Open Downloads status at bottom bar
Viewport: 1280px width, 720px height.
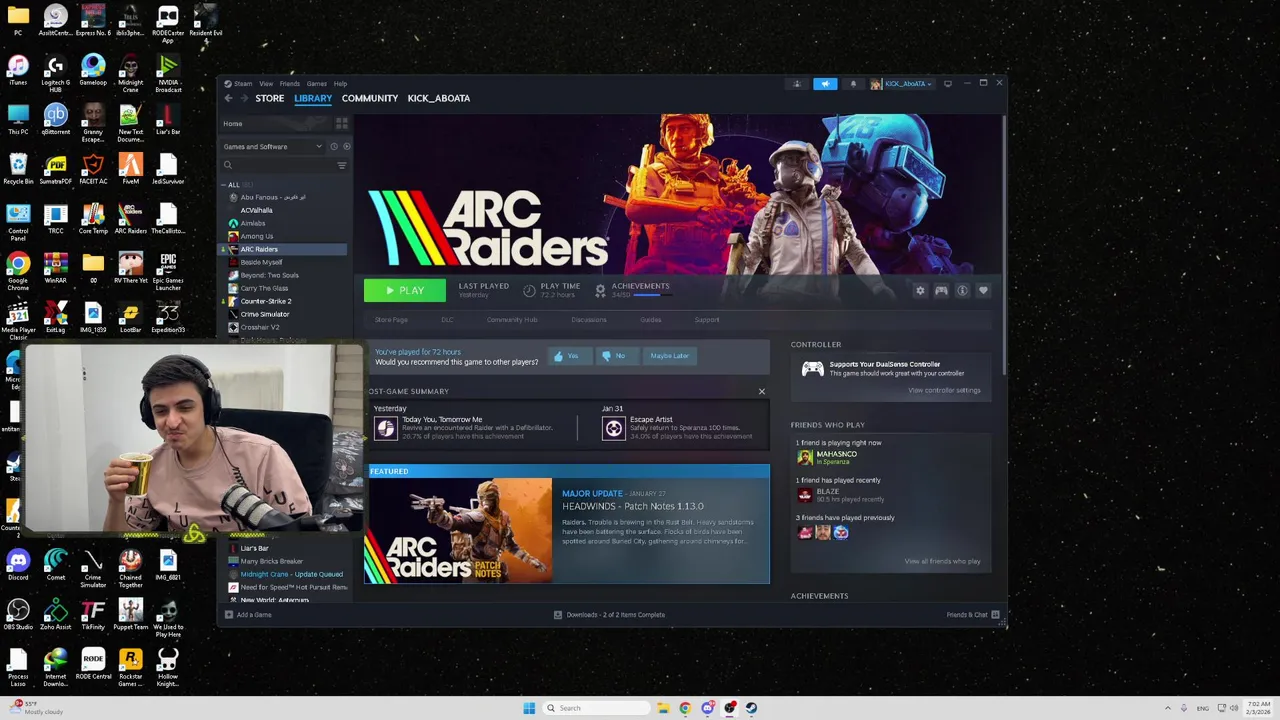(610, 615)
